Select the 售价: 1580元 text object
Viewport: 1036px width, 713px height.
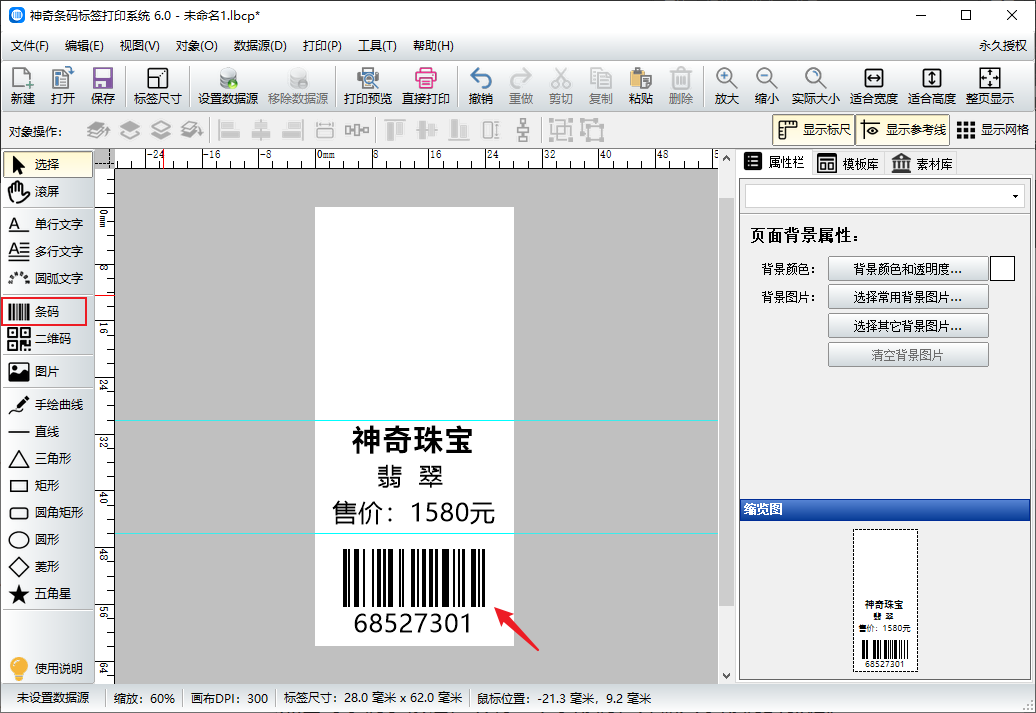(x=414, y=512)
